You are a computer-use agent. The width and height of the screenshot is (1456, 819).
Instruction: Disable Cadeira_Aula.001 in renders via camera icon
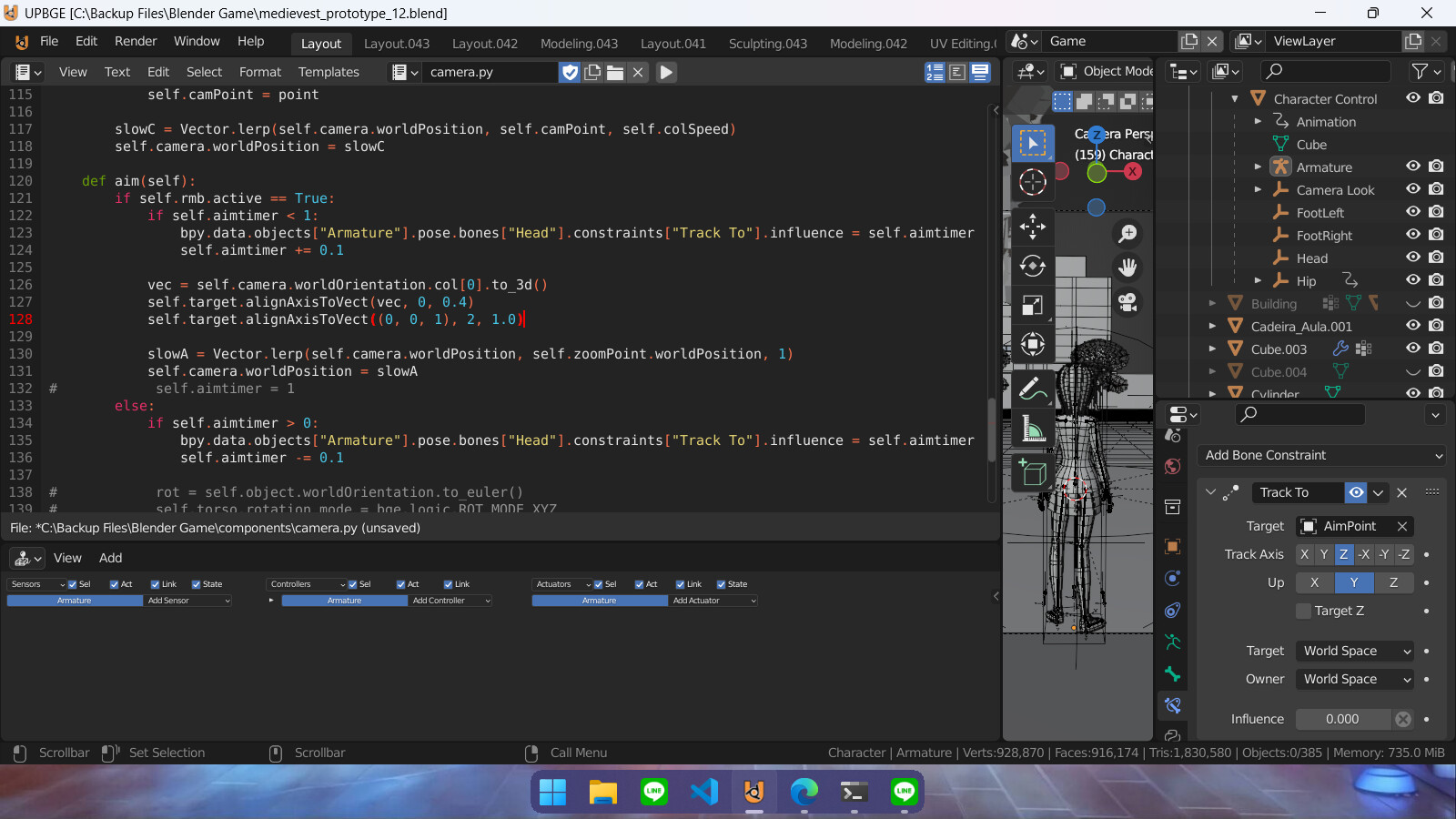[x=1436, y=326]
